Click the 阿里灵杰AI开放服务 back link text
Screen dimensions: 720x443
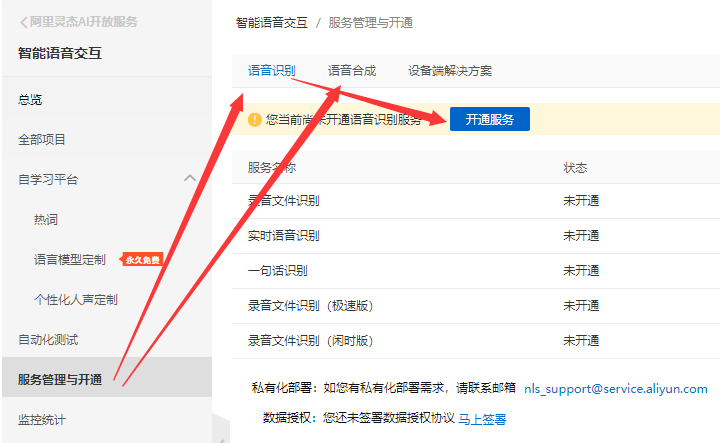point(84,22)
